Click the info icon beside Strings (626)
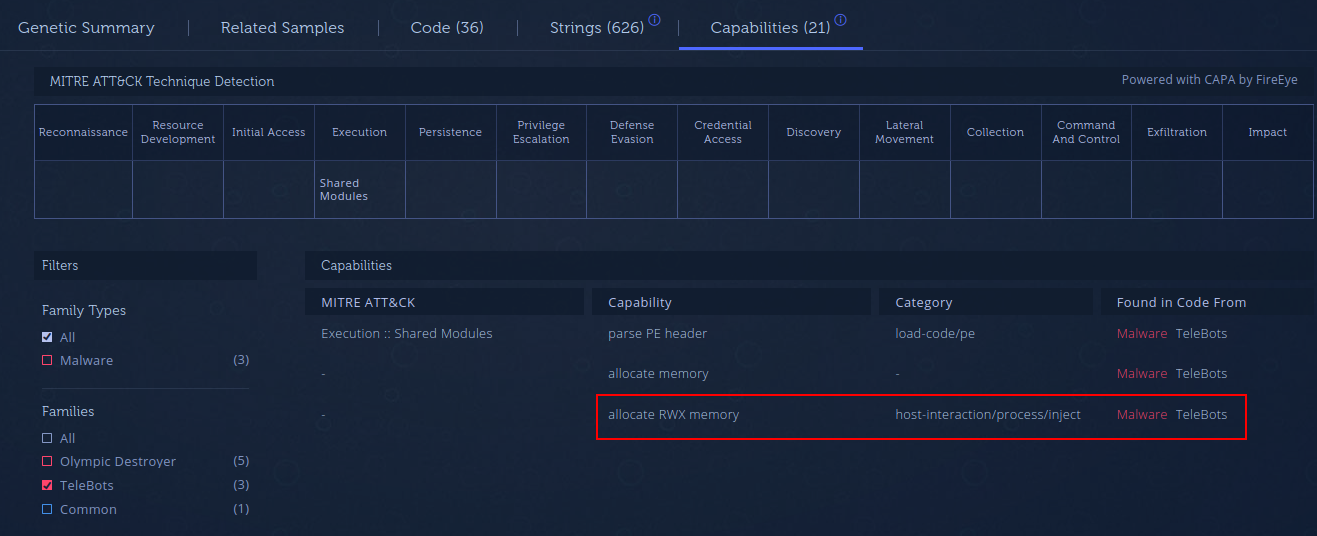 pos(654,20)
